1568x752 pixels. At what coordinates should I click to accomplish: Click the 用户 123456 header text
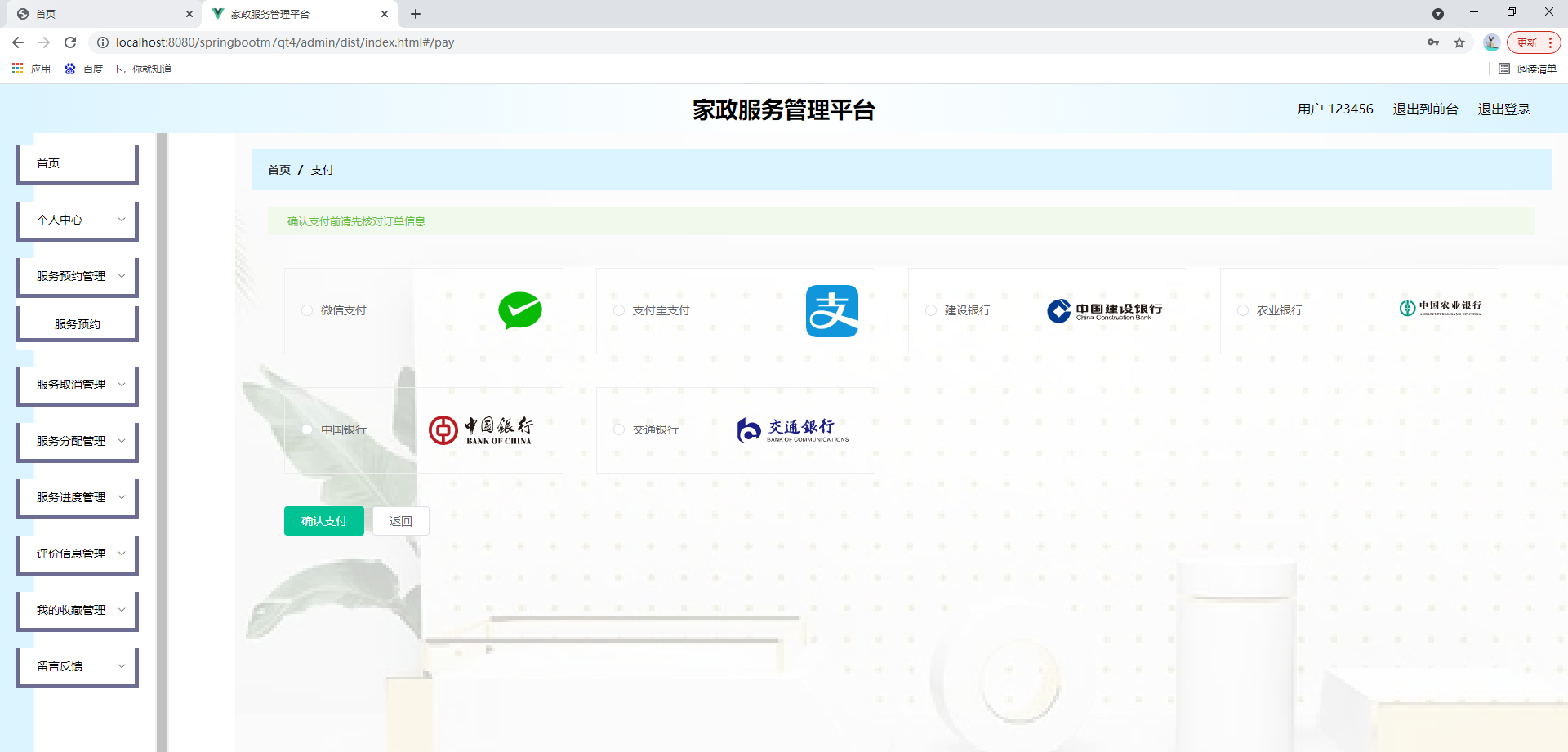coord(1335,109)
